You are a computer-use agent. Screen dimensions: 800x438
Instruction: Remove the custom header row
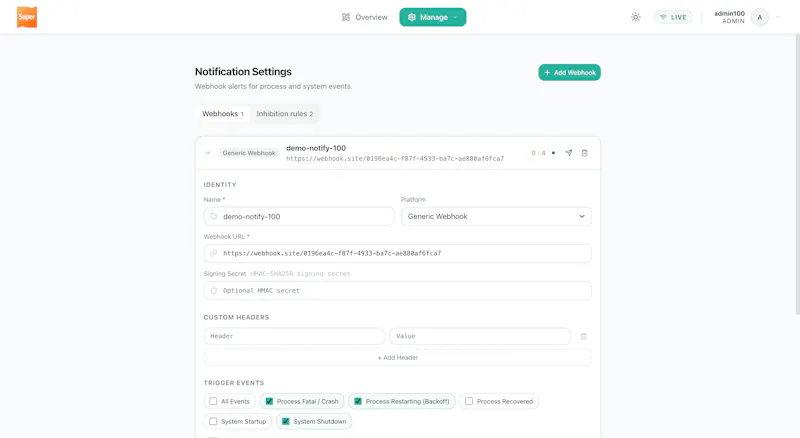tap(584, 336)
